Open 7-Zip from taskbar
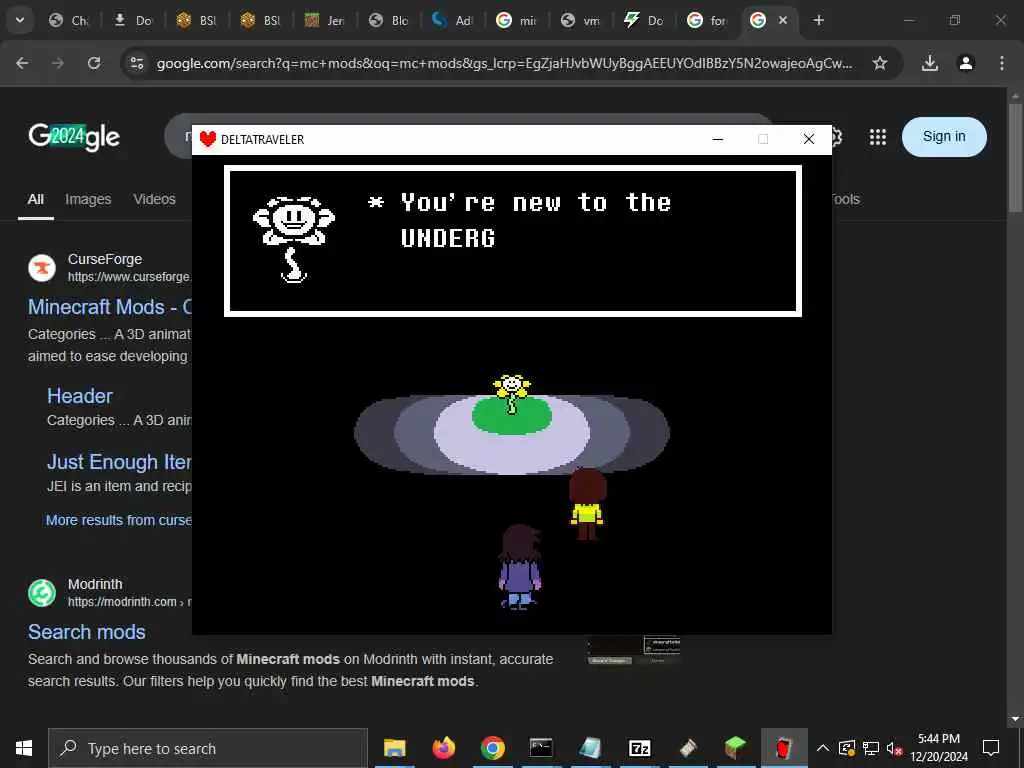 click(639, 748)
